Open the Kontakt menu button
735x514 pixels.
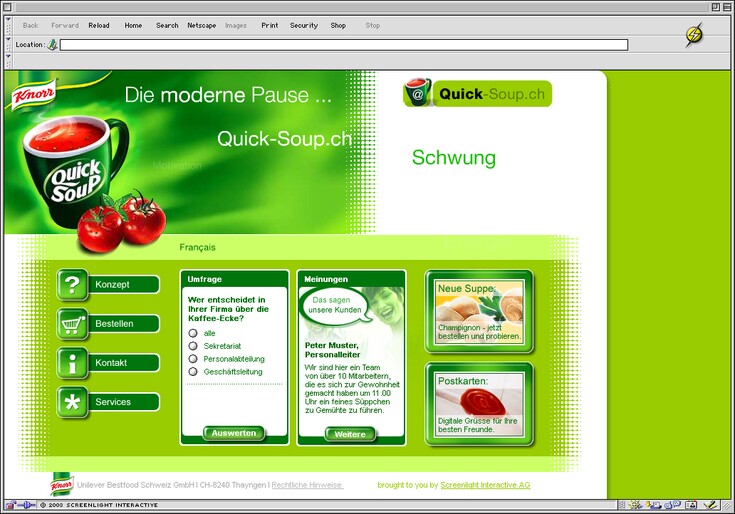coord(124,363)
